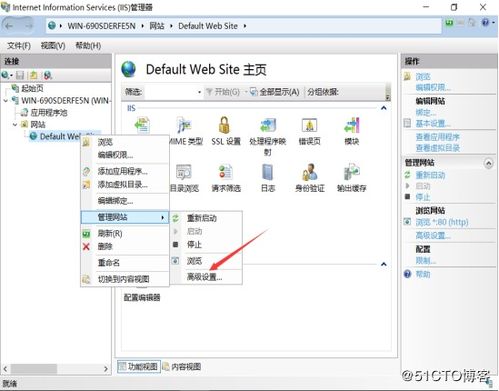
Task: Open the SSL 设置 padlock icon
Action: (224, 125)
